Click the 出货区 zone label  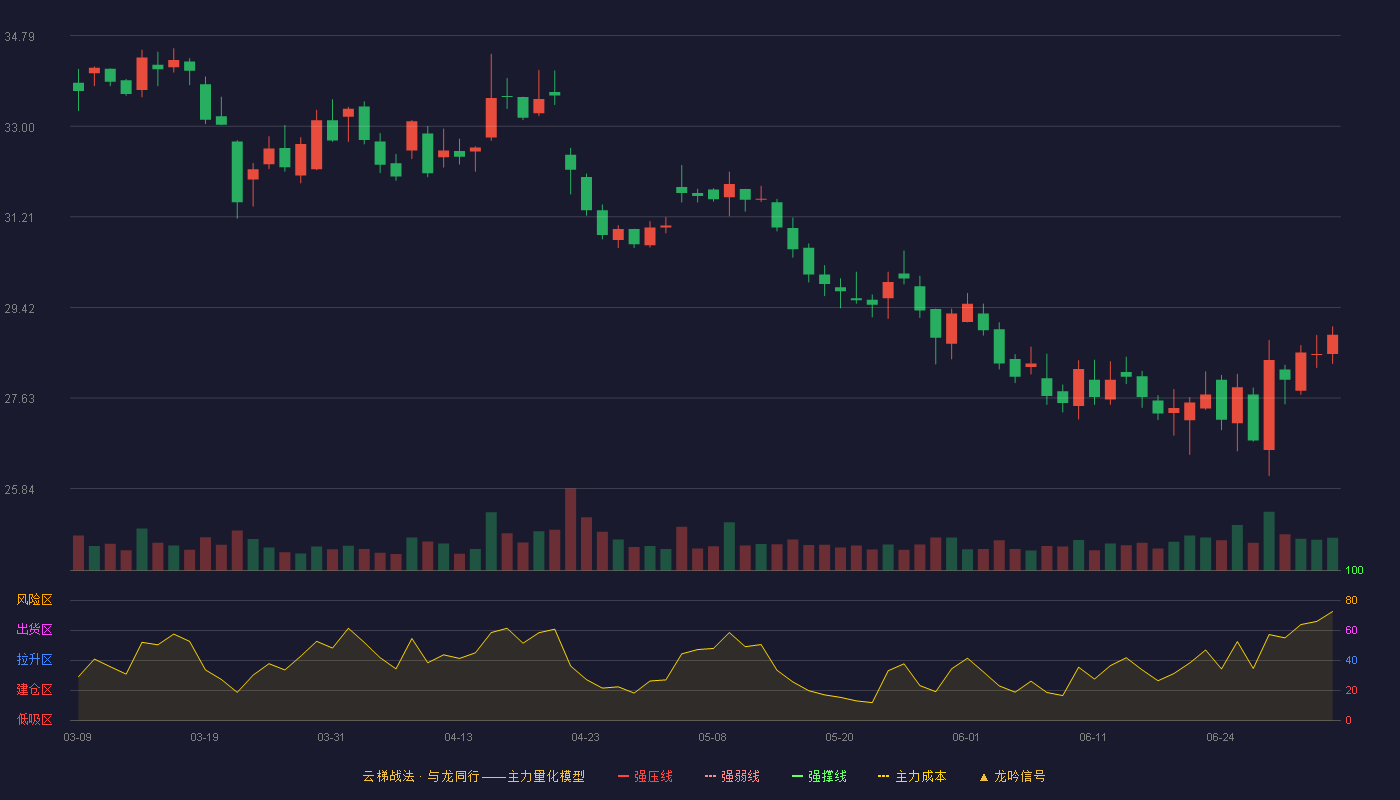coord(34,630)
